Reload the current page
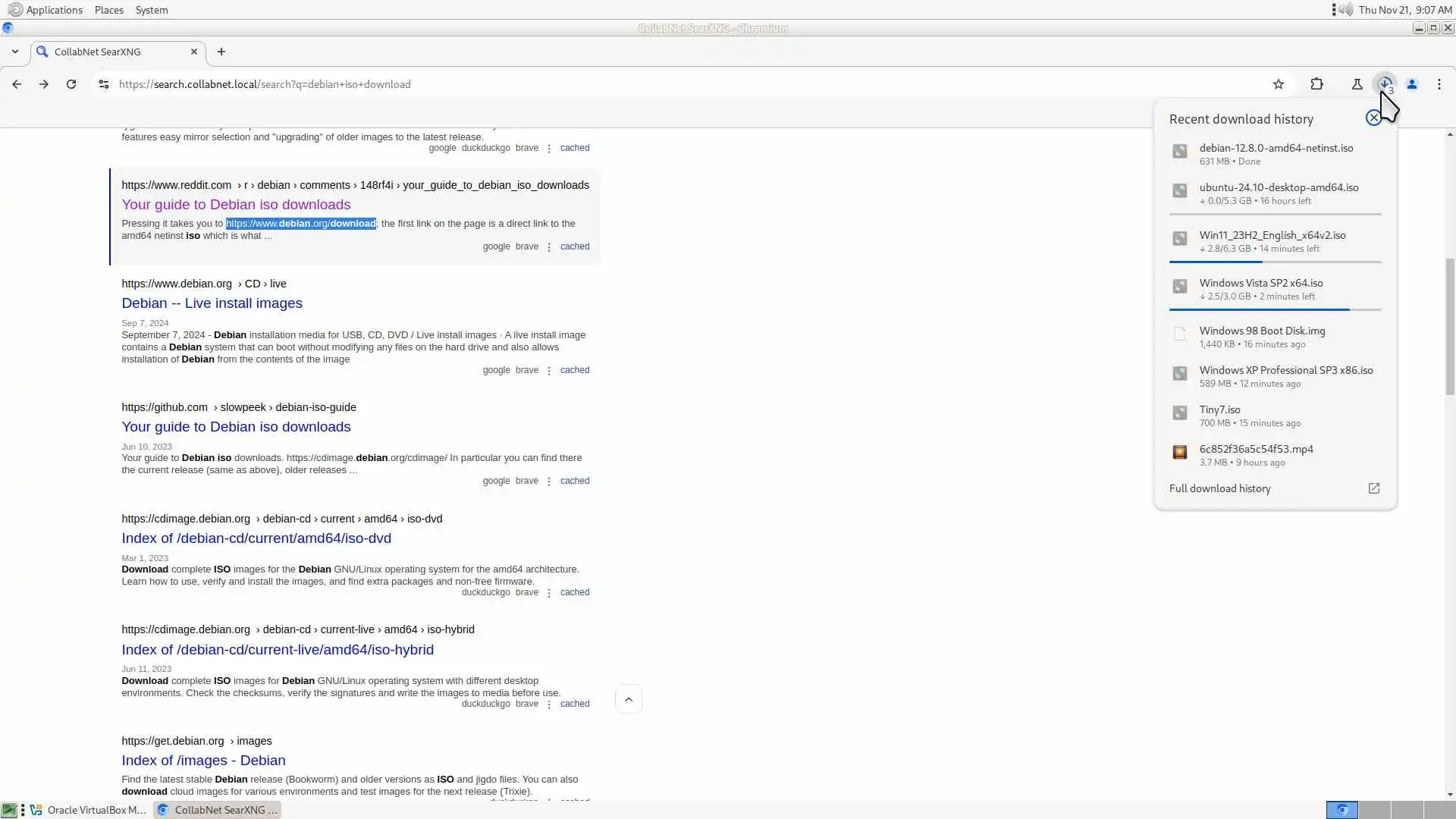The image size is (1456, 819). coord(71,84)
